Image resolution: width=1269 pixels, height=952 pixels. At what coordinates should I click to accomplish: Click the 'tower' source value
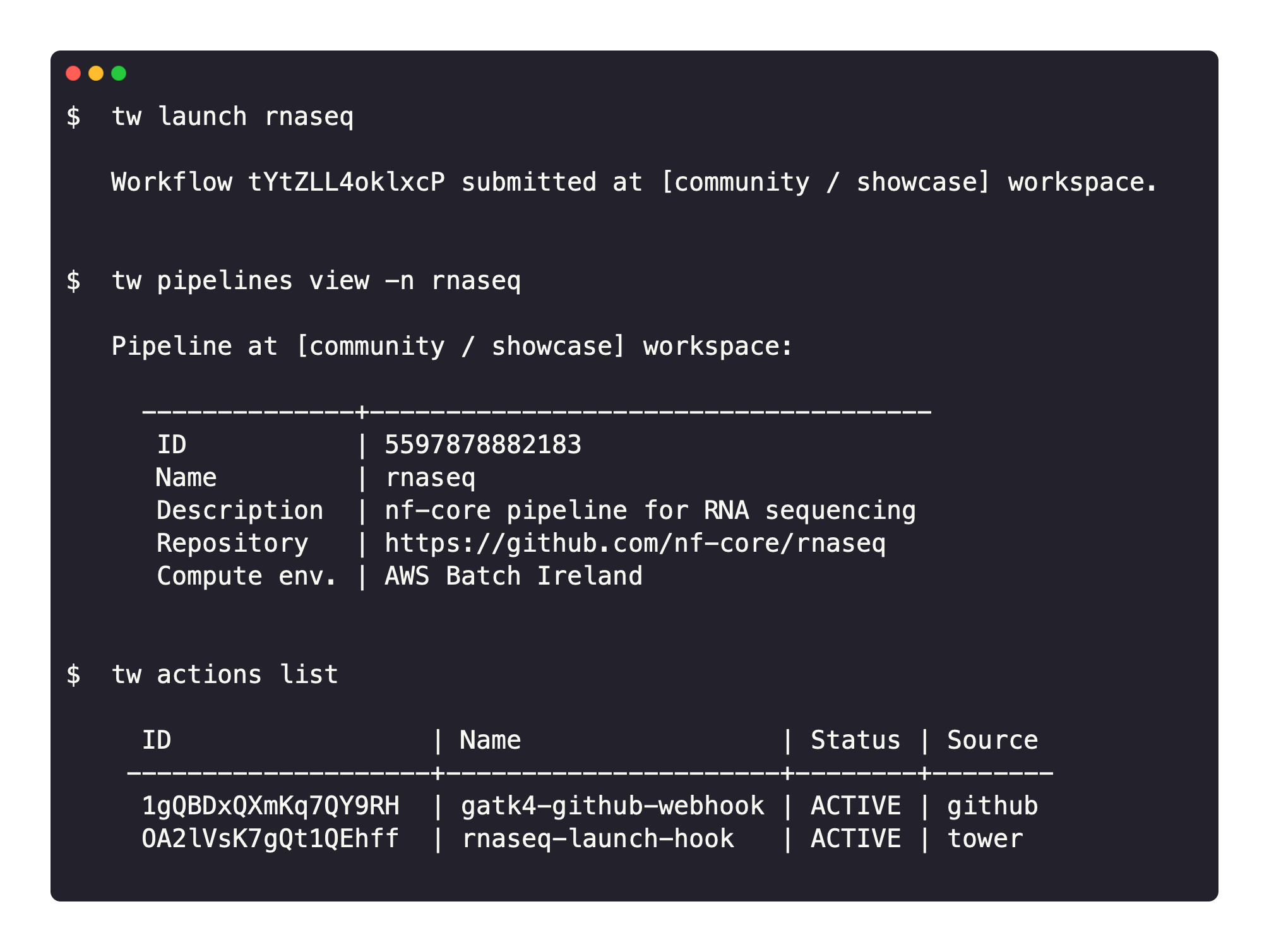pyautogui.click(x=985, y=839)
